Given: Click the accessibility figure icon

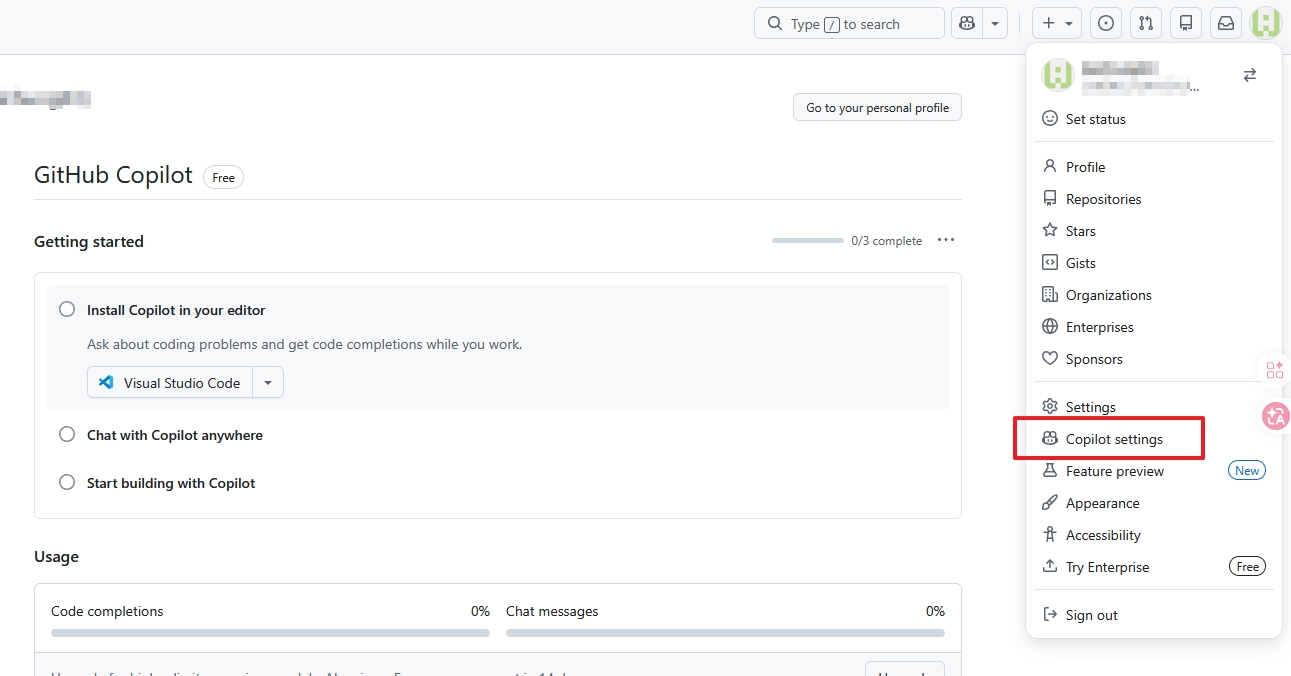Looking at the screenshot, I should (1050, 534).
